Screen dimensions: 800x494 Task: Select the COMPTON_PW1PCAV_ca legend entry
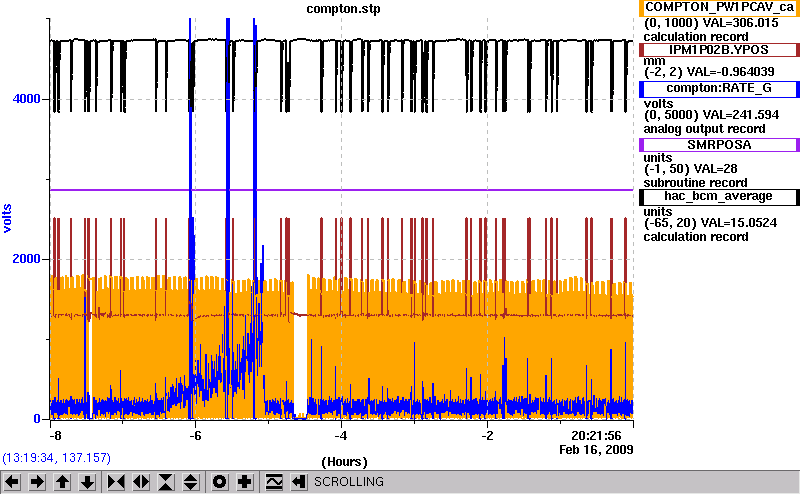(719, 8)
